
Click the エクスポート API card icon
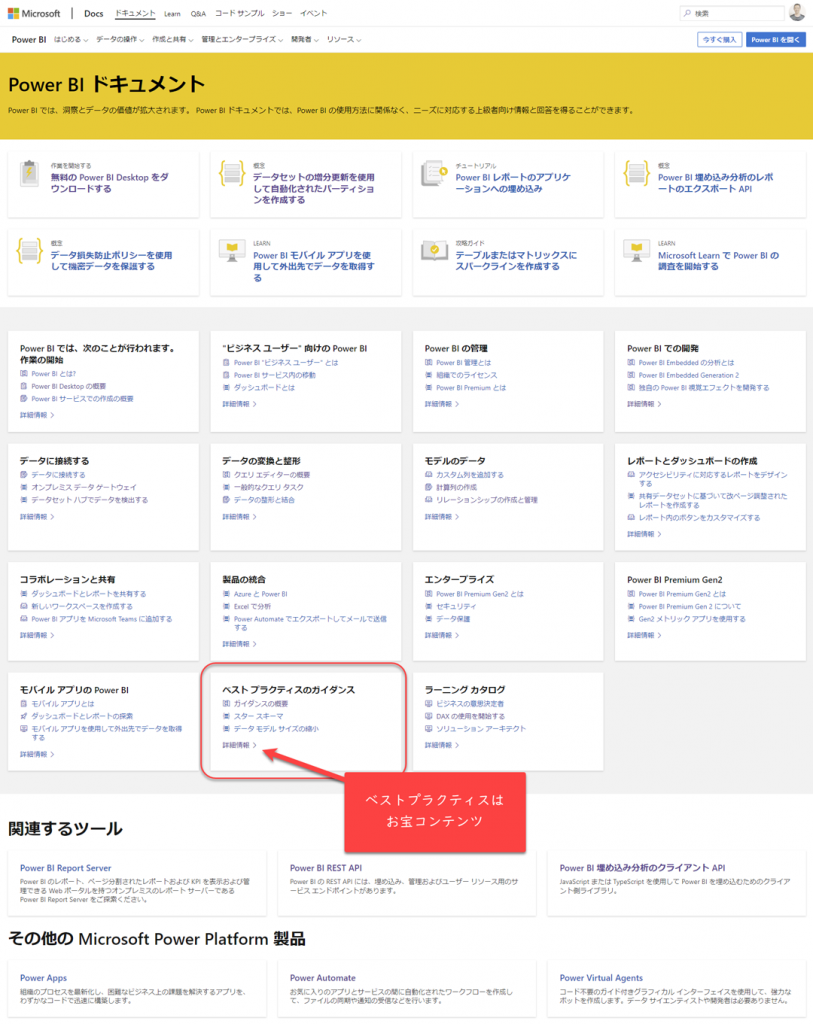coord(637,174)
